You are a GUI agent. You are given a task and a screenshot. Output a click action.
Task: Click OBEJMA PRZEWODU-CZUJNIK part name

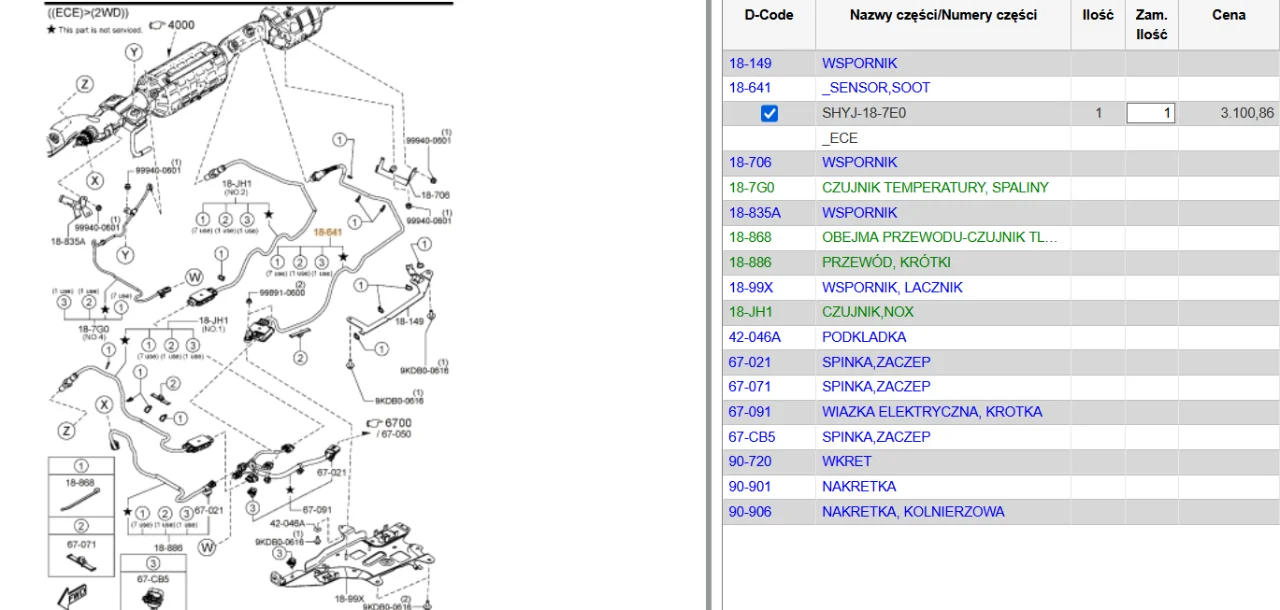click(939, 237)
